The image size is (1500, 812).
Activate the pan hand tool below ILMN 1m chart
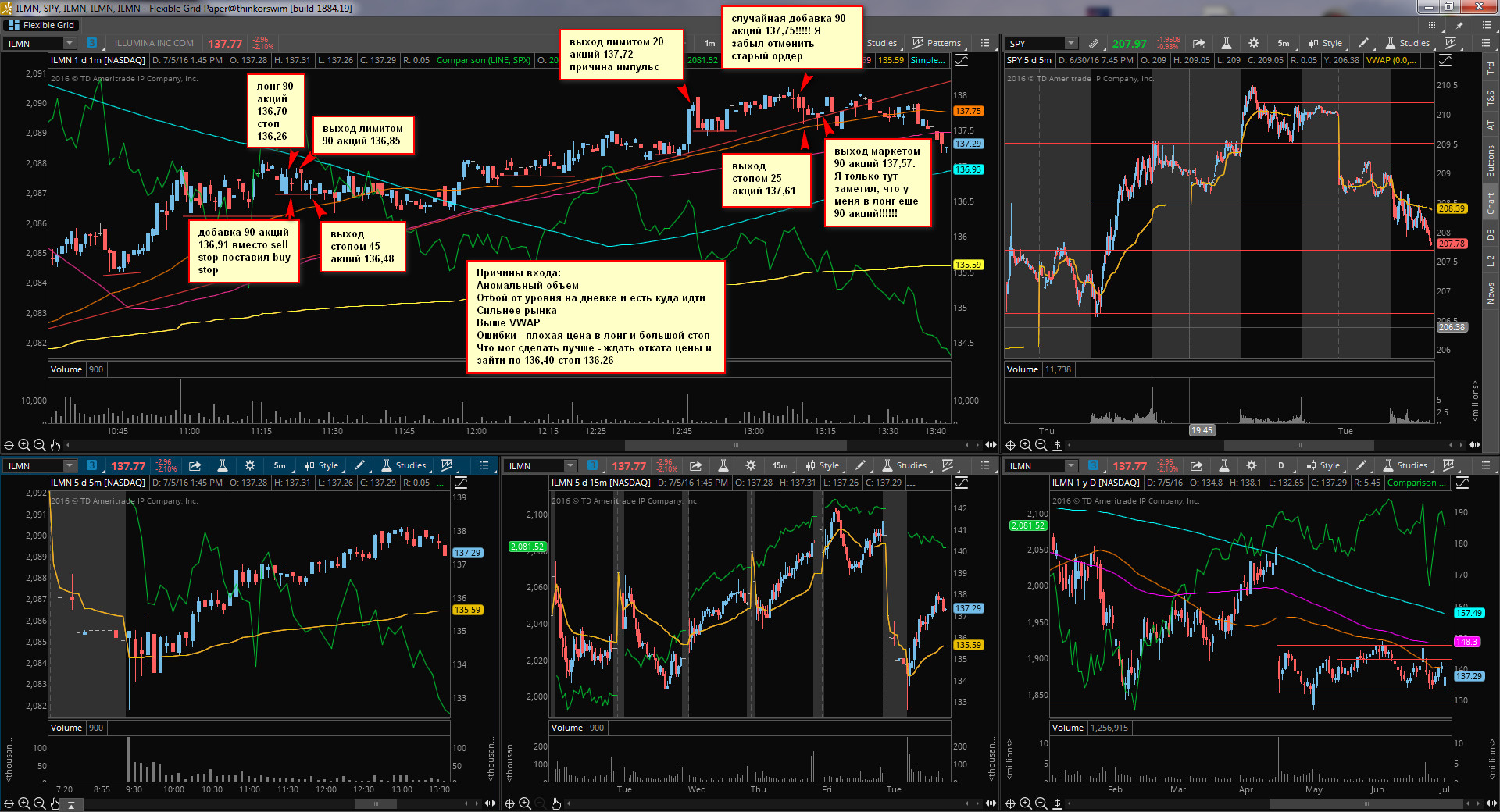(55, 445)
